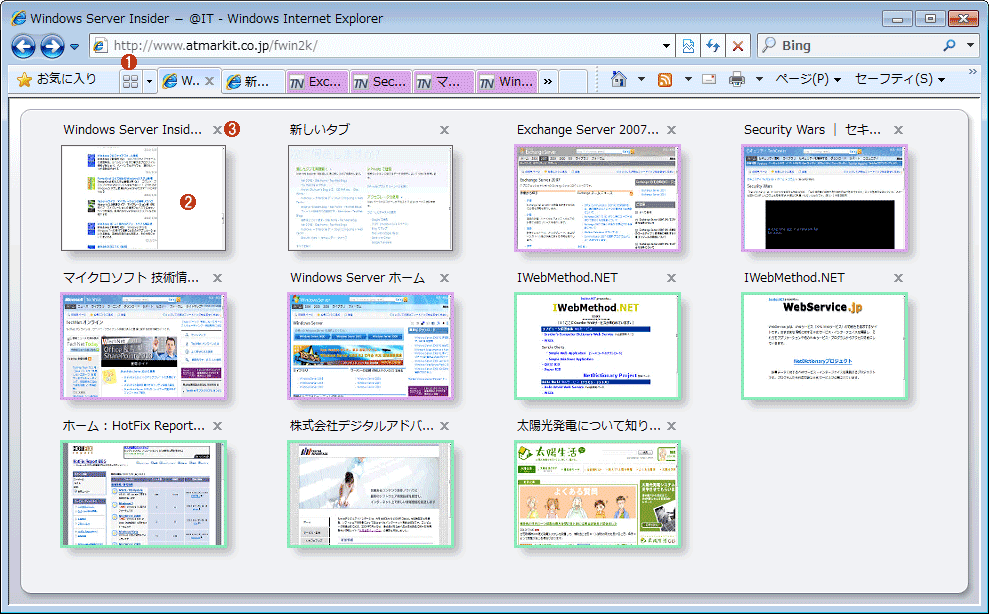Close the 太陽光発電について知り... quick tab
This screenshot has width=989, height=614.
coord(671,426)
